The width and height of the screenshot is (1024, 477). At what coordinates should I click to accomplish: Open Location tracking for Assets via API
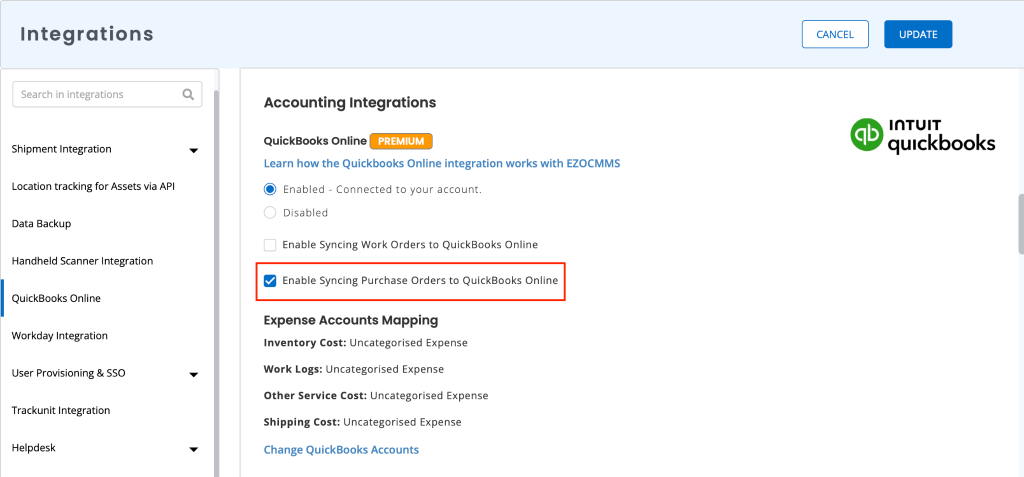[93, 186]
